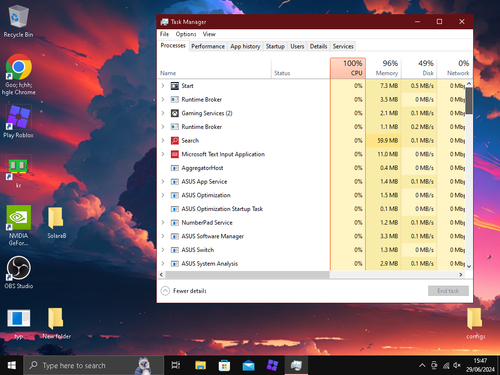Switch to the Startup tab
This screenshot has width=500, height=375.
[275, 46]
